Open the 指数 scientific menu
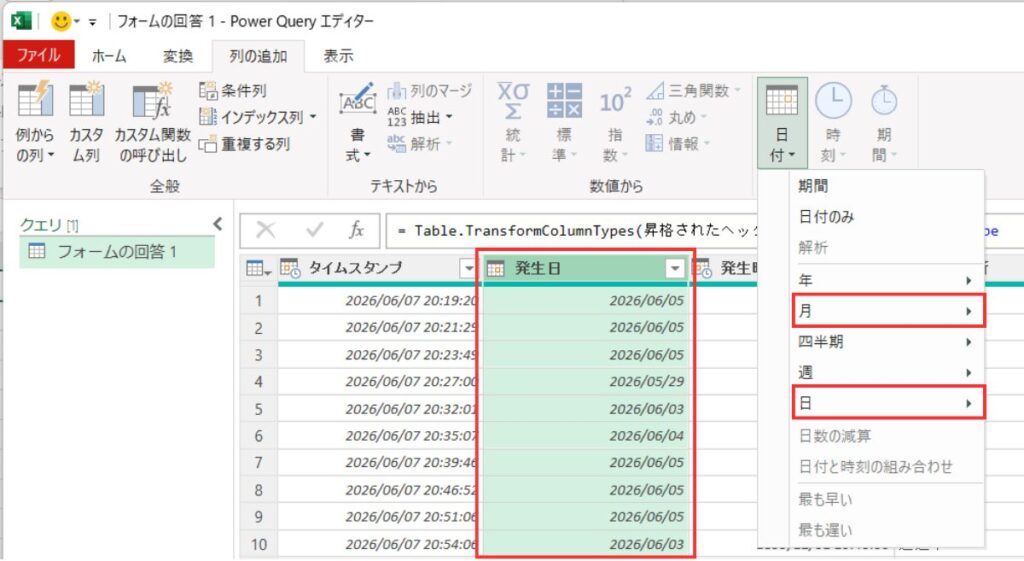This screenshot has height=561, width=1024. click(x=615, y=121)
